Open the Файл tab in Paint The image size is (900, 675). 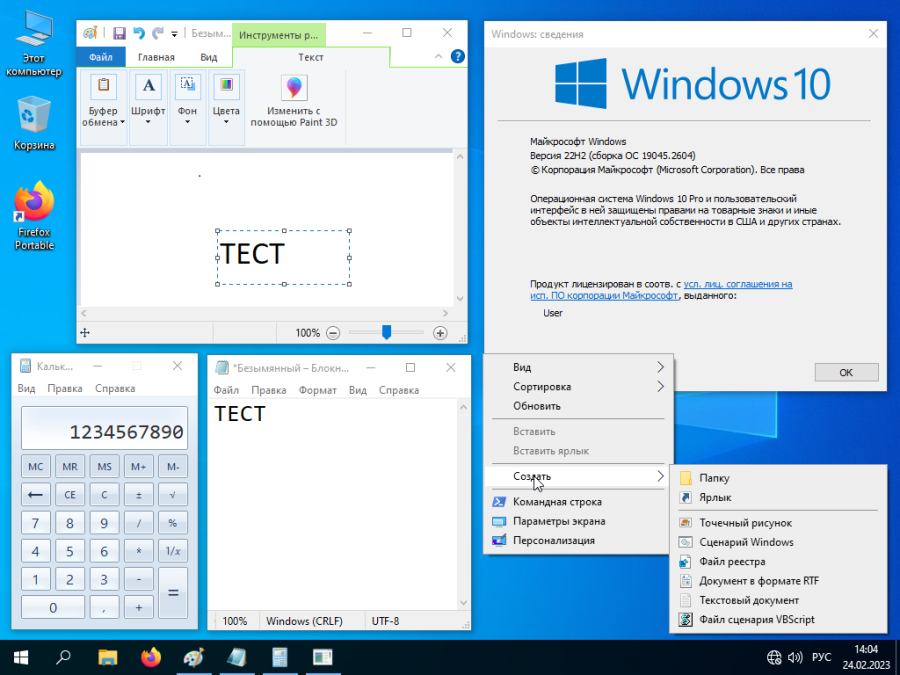point(101,57)
